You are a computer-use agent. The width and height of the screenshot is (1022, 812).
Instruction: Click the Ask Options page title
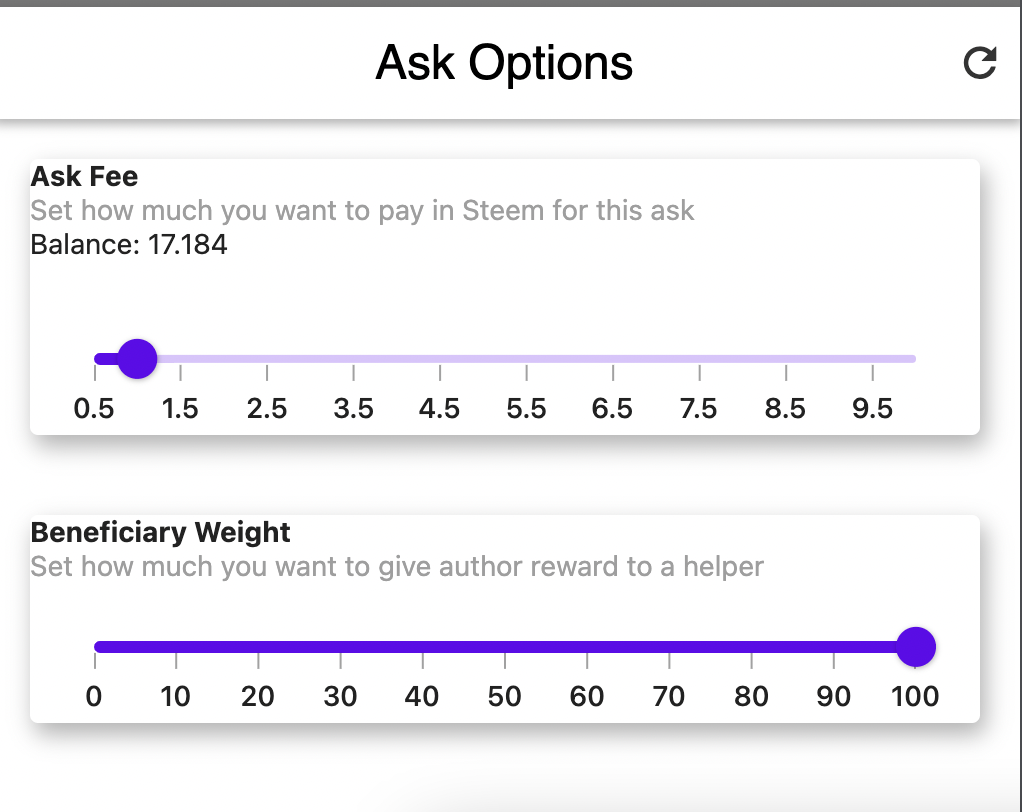click(x=504, y=63)
